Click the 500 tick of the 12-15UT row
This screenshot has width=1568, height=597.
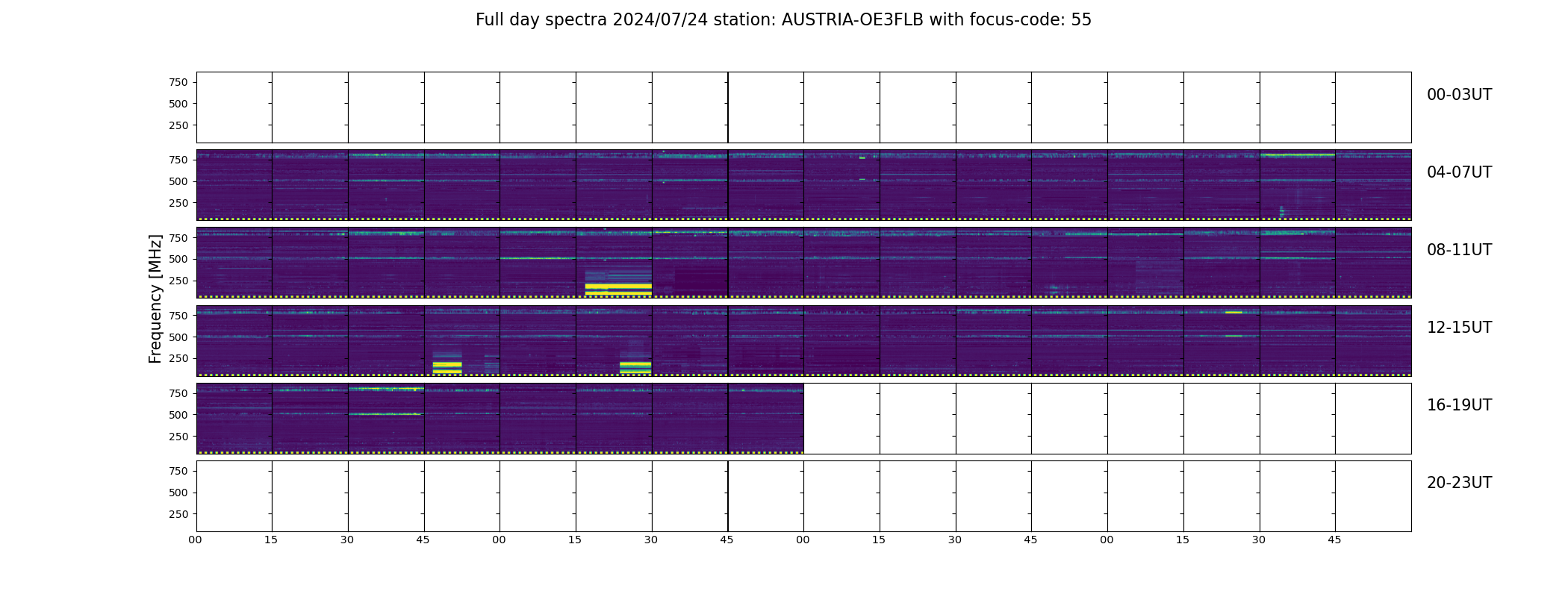[x=178, y=337]
